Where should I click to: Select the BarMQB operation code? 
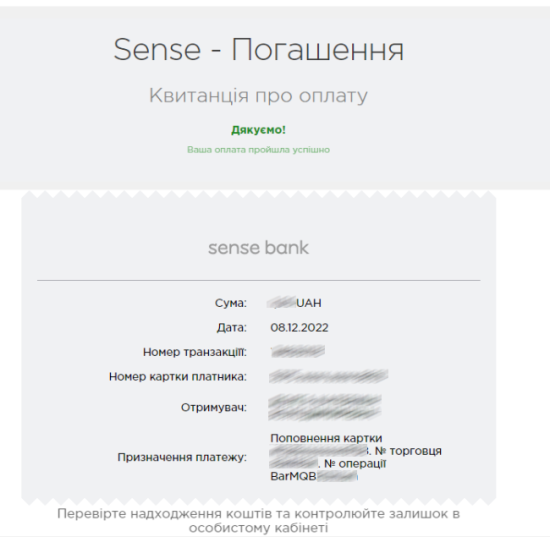pos(314,476)
